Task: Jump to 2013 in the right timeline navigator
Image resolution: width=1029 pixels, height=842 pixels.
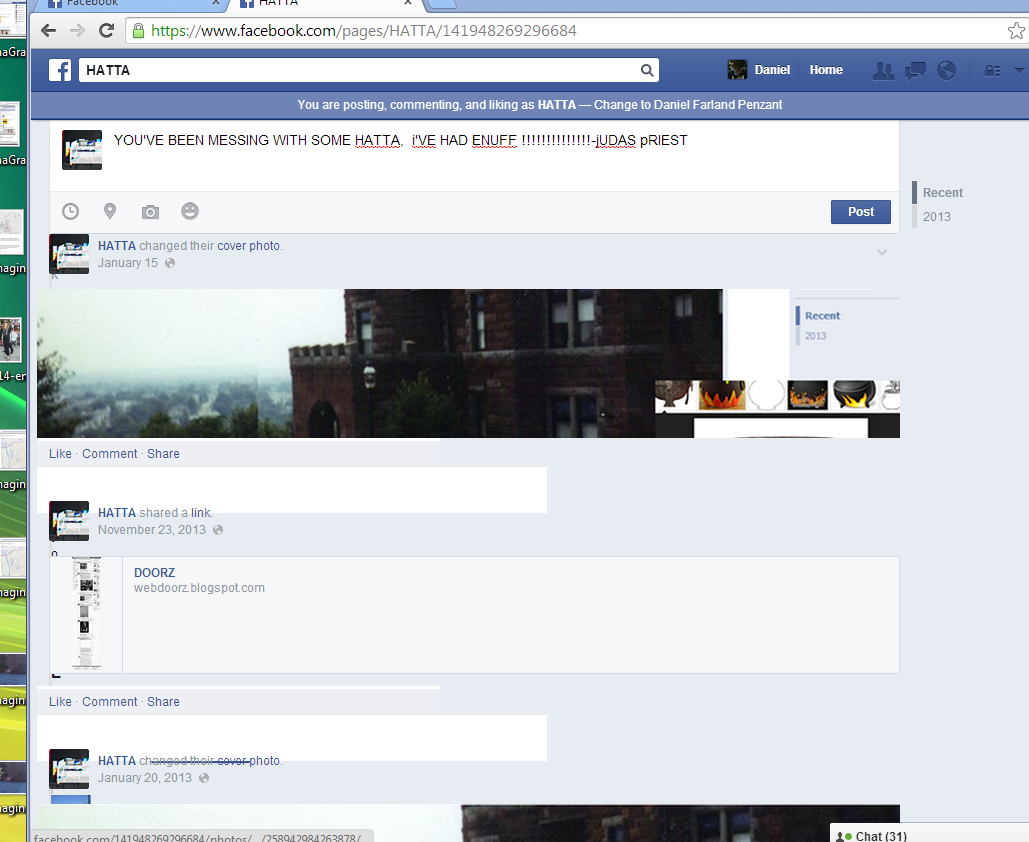Action: (x=936, y=217)
